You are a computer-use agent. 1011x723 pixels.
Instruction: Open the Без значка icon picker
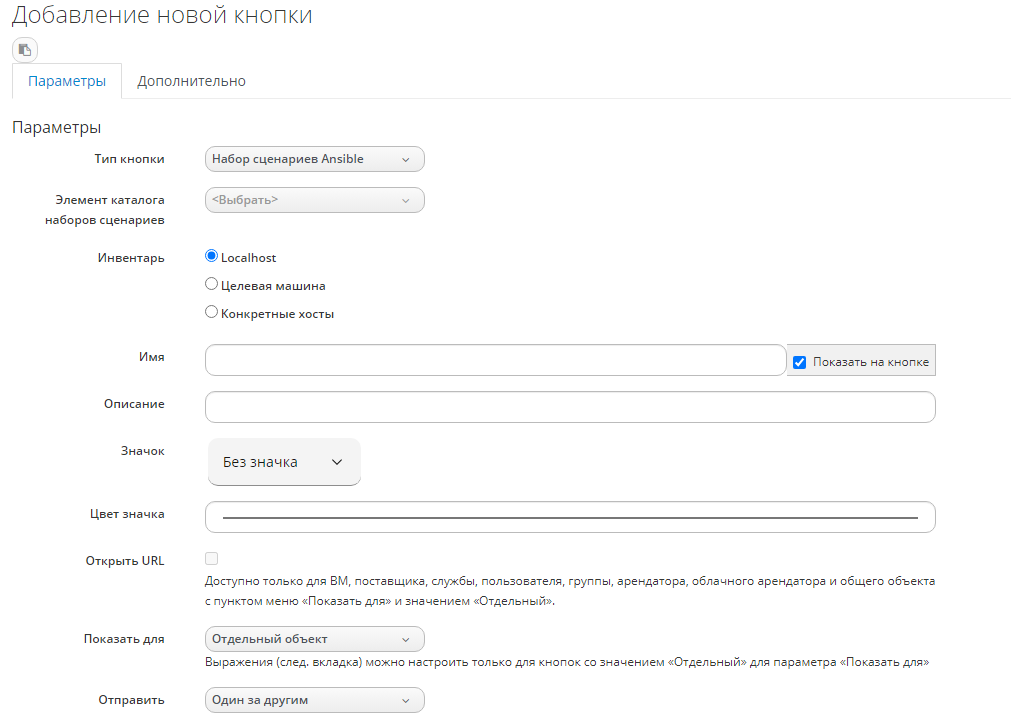(x=284, y=462)
